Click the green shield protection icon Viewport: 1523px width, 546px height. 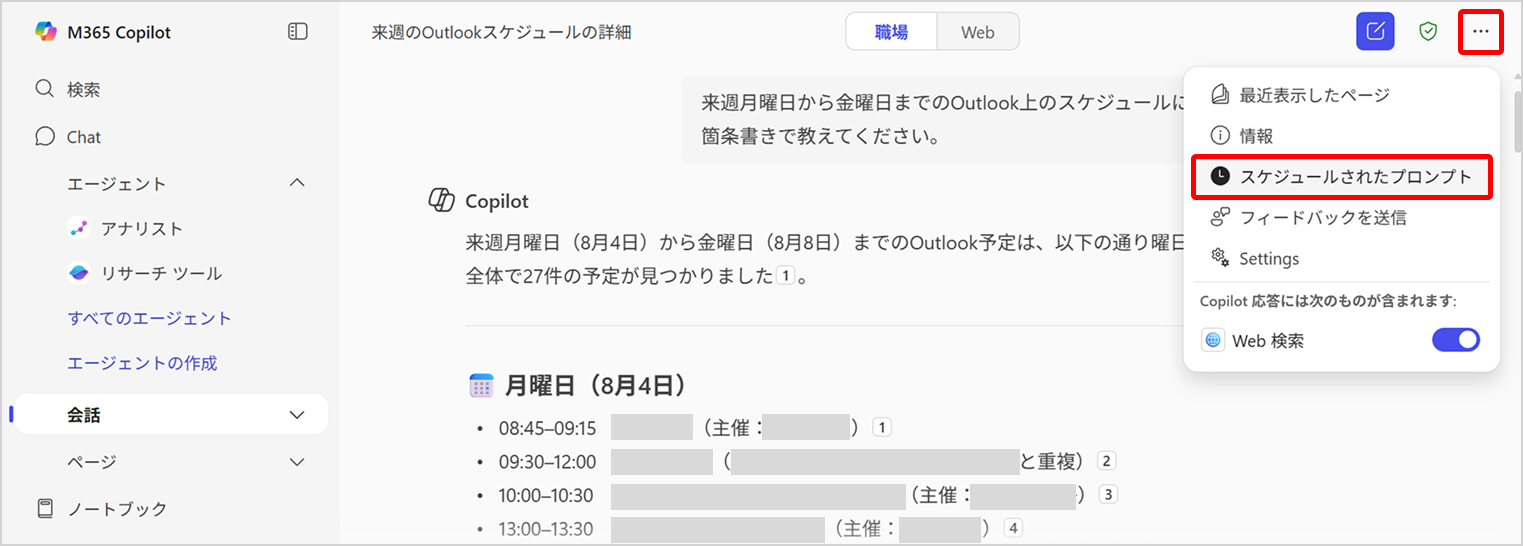[x=1428, y=32]
